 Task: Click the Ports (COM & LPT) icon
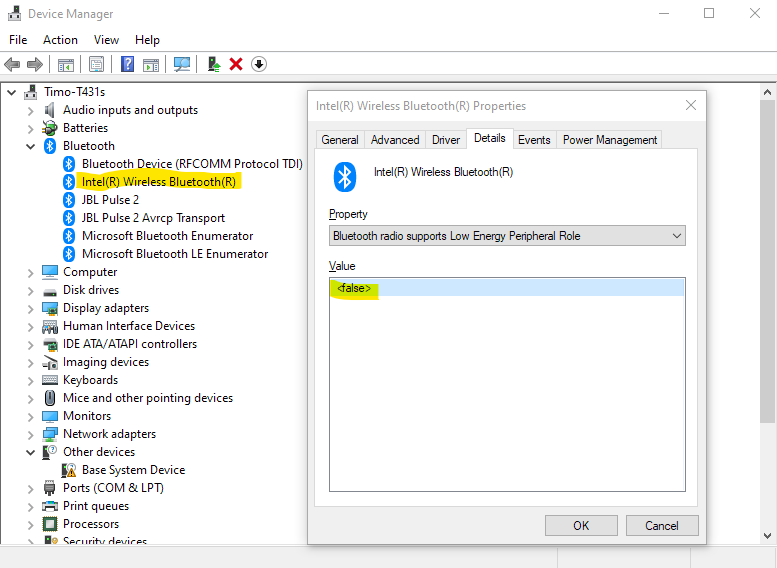[50, 488]
